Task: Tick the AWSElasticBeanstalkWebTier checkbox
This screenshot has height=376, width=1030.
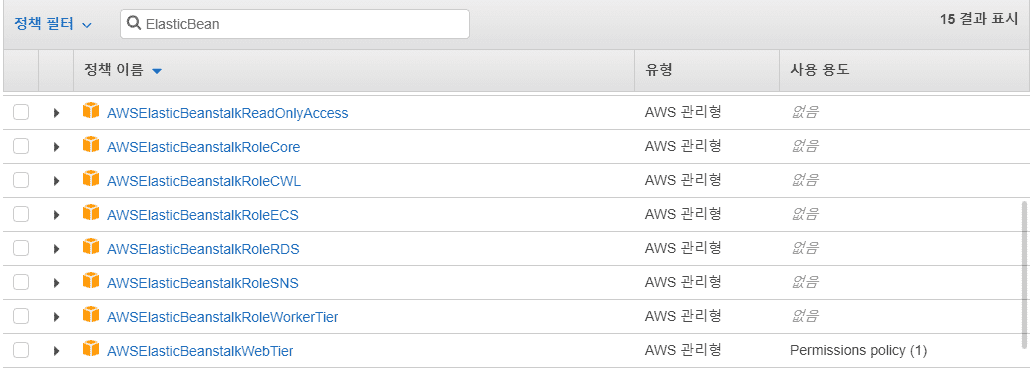Action: (x=21, y=350)
